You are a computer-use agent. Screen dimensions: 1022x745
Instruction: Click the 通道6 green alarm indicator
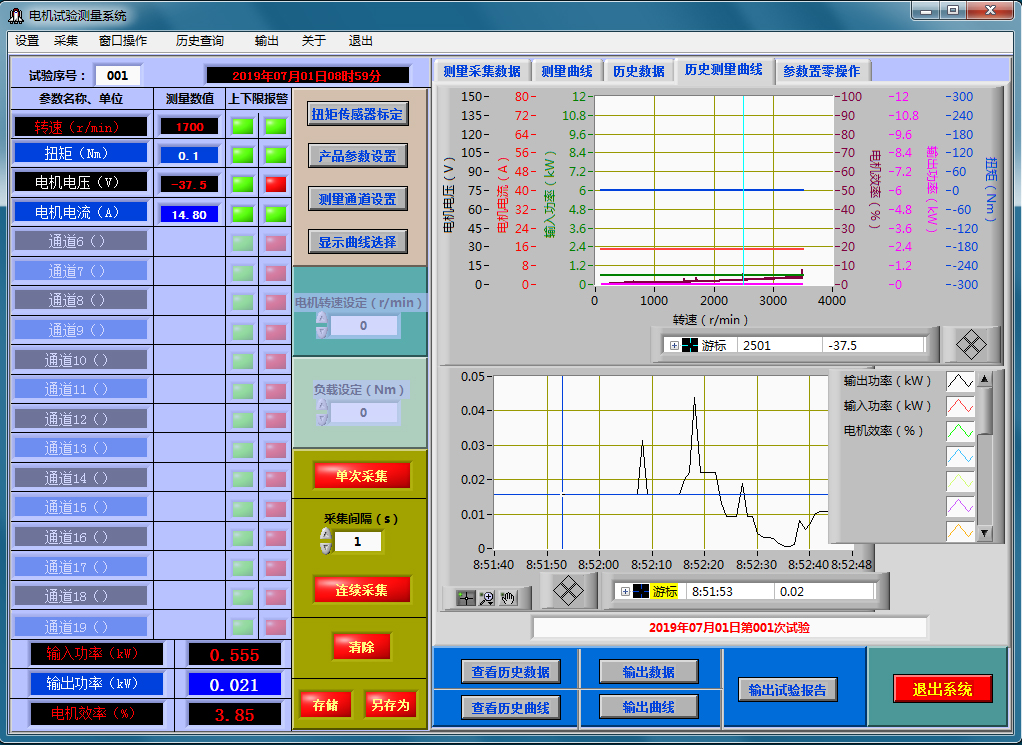coord(242,243)
